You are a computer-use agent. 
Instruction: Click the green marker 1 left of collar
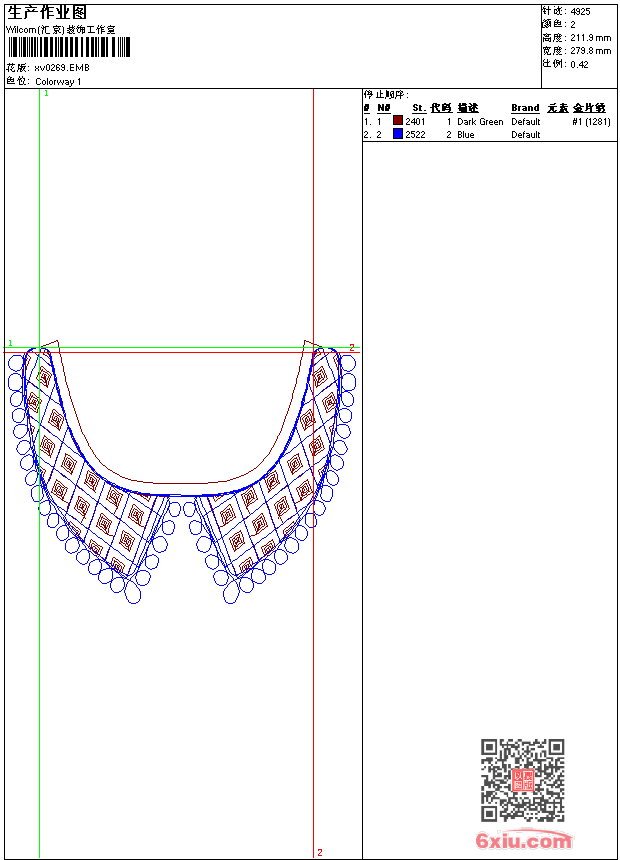(11, 344)
